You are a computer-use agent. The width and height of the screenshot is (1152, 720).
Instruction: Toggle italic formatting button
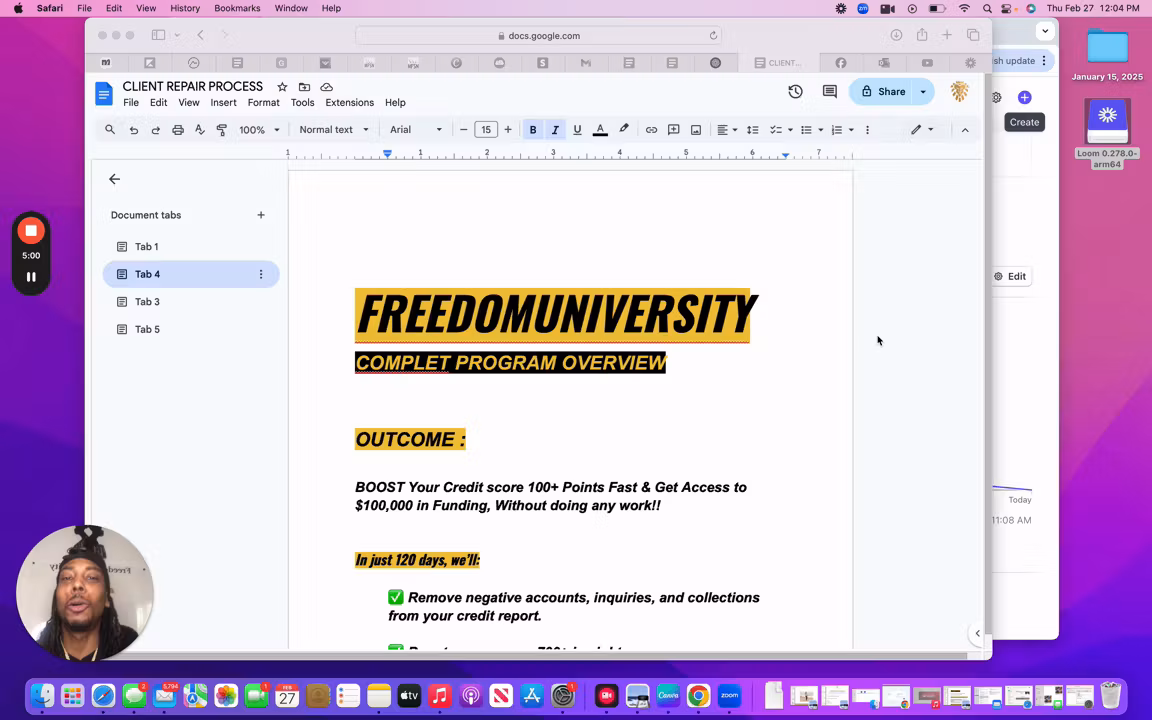(555, 130)
